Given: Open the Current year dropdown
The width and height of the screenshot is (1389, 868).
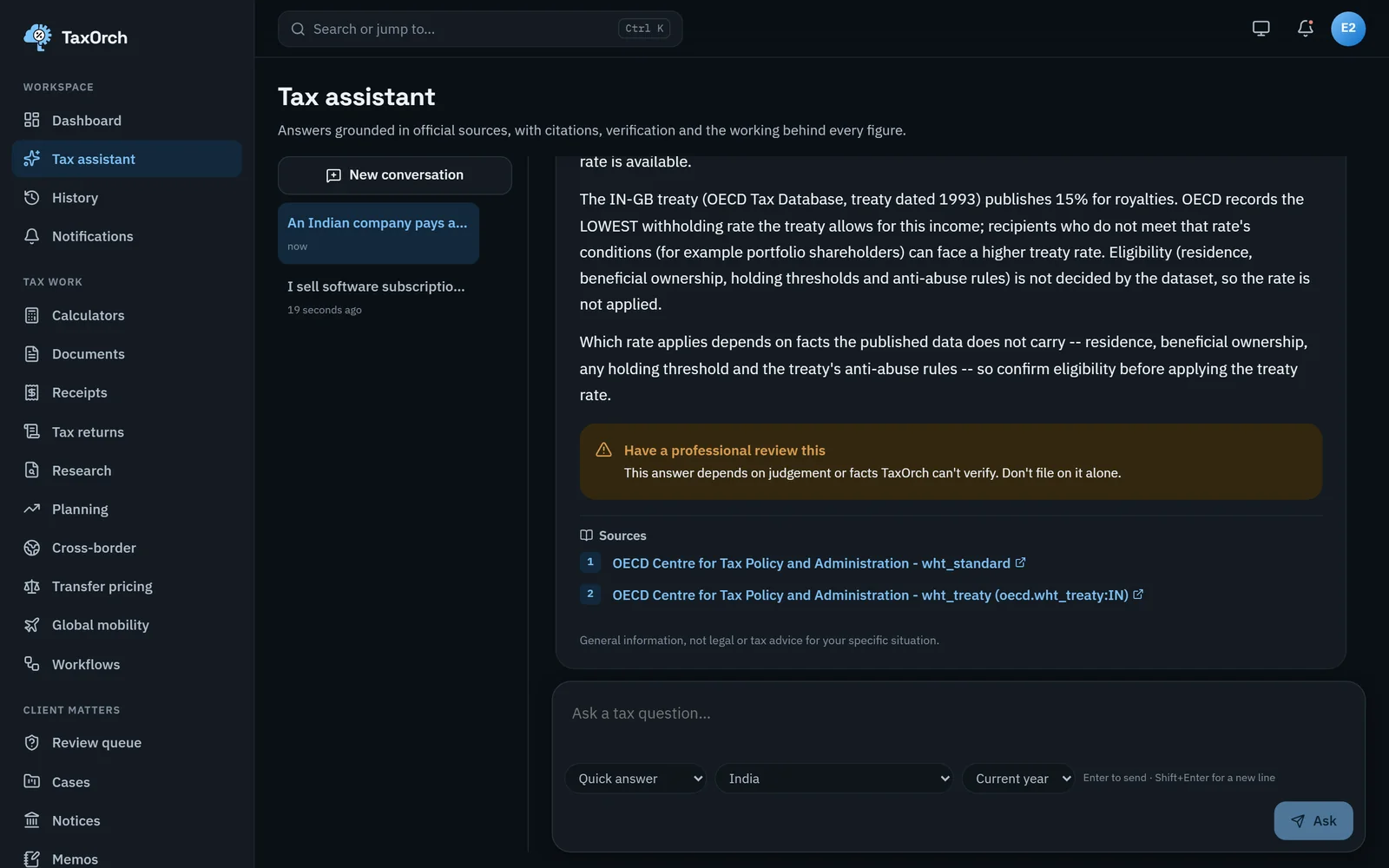Looking at the screenshot, I should 1018,779.
